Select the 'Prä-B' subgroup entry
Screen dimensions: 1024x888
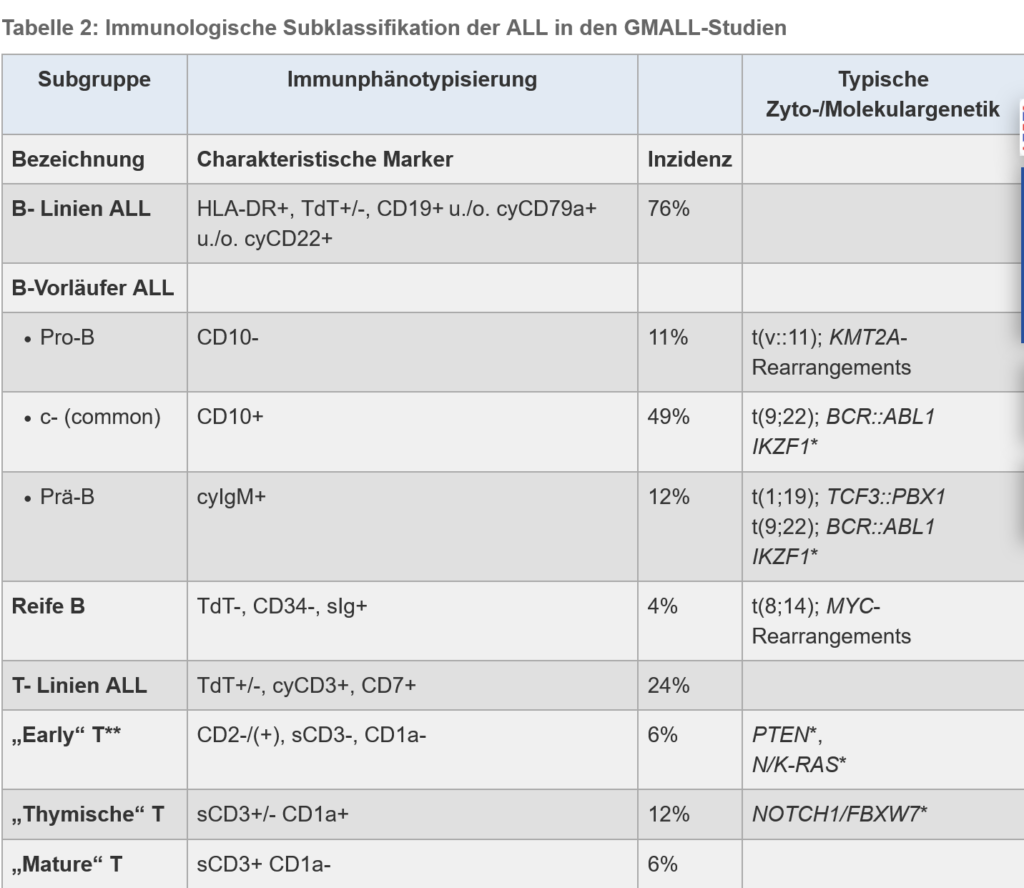point(68,496)
